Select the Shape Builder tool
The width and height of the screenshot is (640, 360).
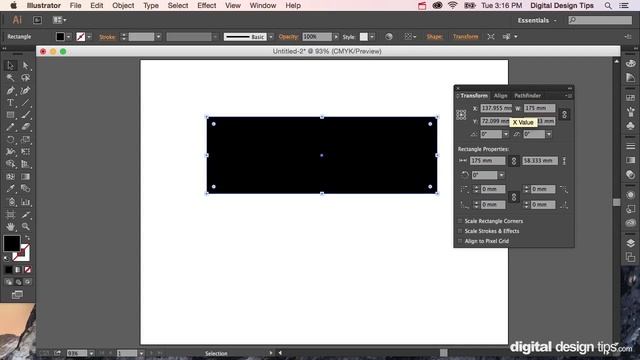tap(10, 164)
